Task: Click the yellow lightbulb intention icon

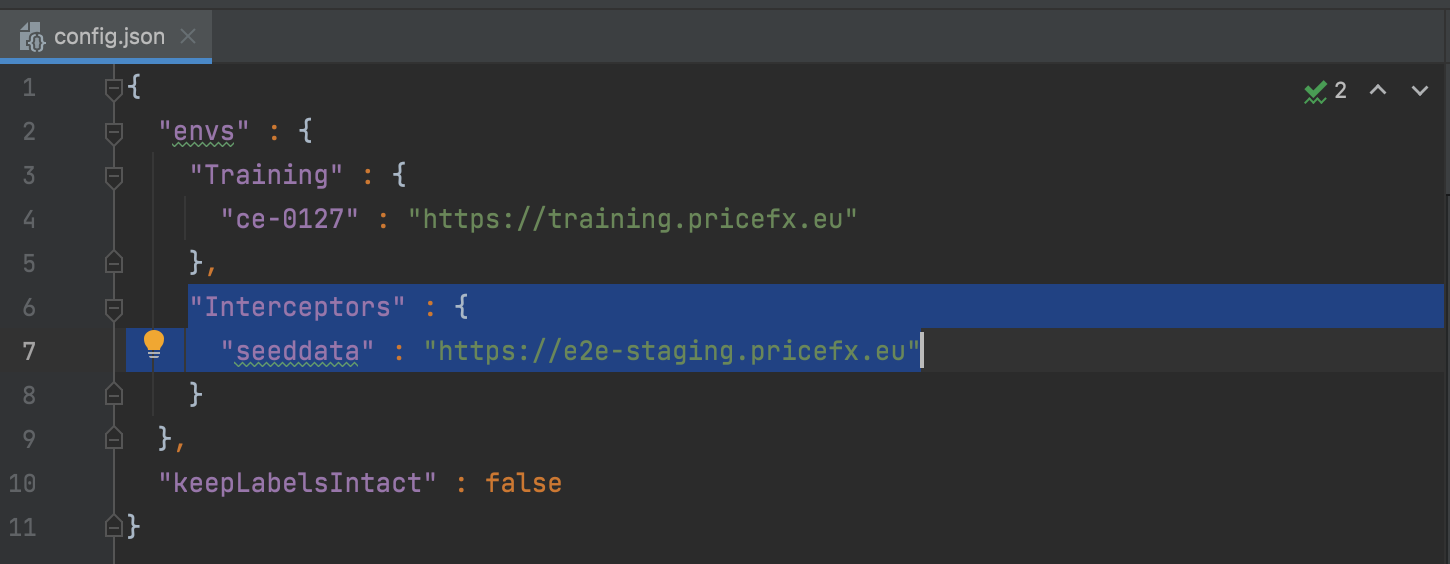Action: (153, 344)
